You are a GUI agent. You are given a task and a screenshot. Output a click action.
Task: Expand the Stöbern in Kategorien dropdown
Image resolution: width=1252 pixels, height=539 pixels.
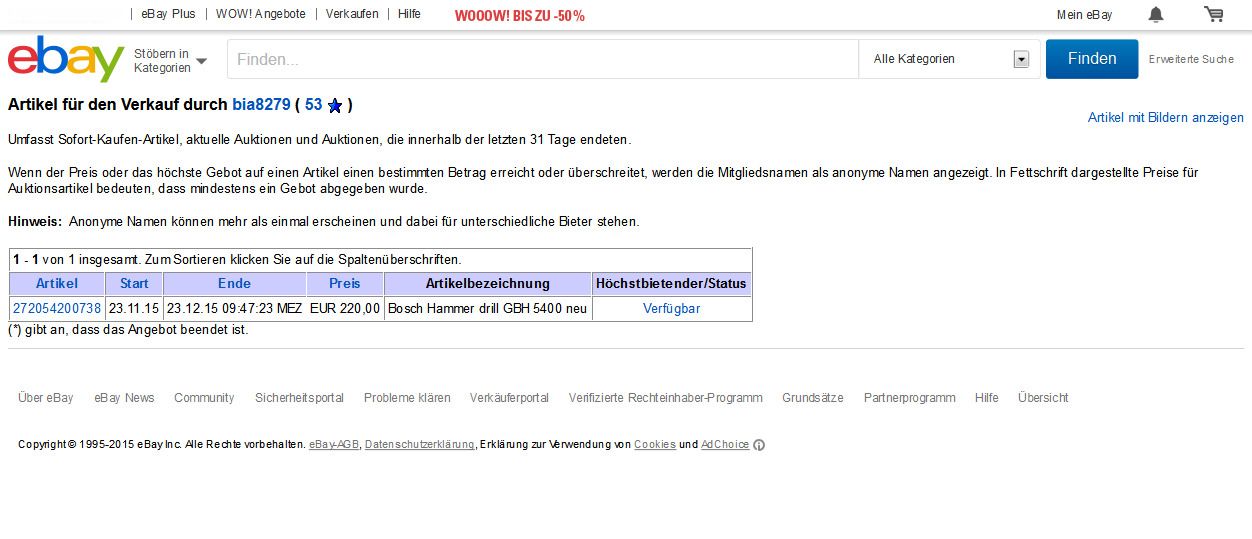coord(171,60)
